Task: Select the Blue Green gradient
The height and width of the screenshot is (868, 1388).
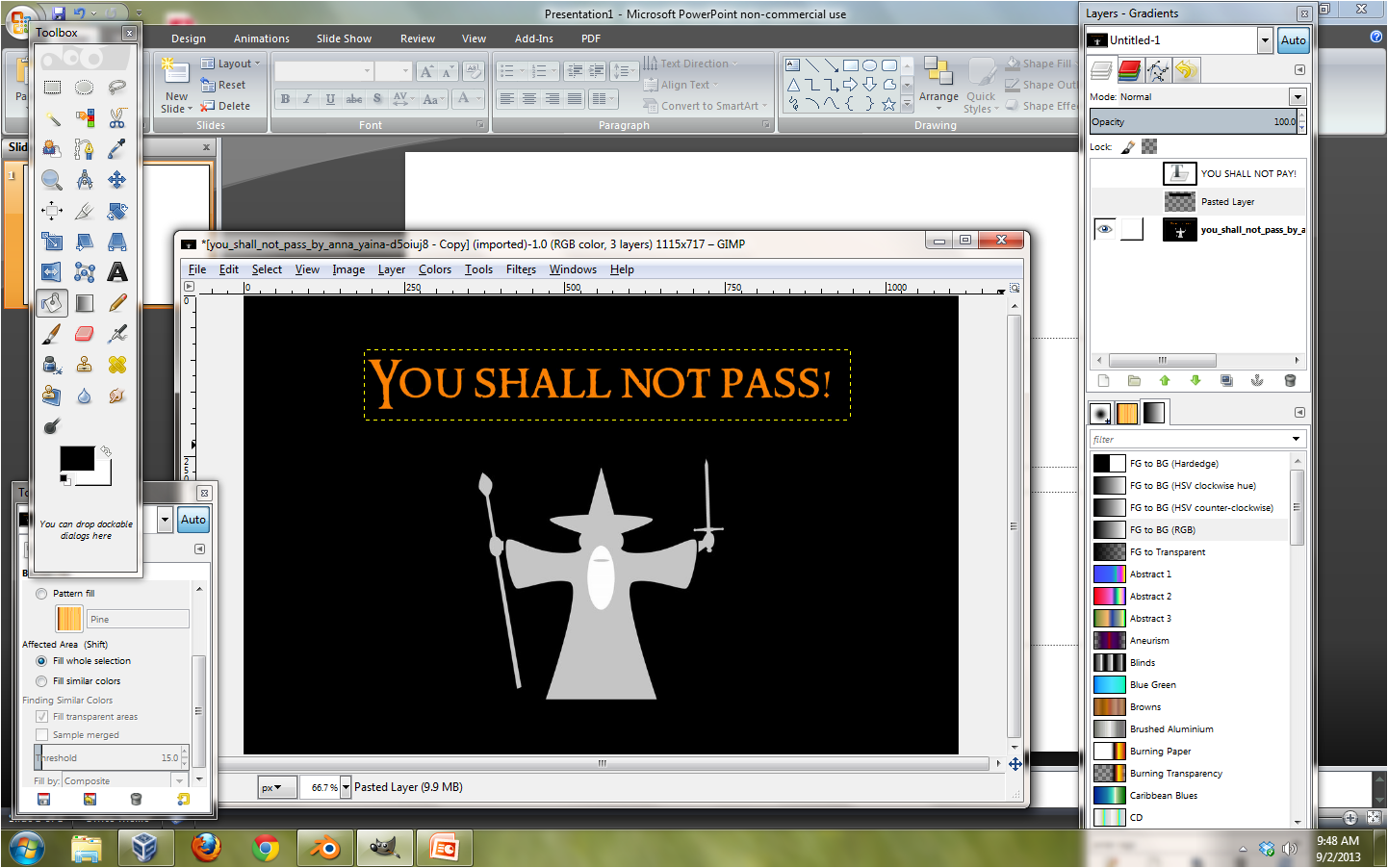Action: click(x=1190, y=685)
